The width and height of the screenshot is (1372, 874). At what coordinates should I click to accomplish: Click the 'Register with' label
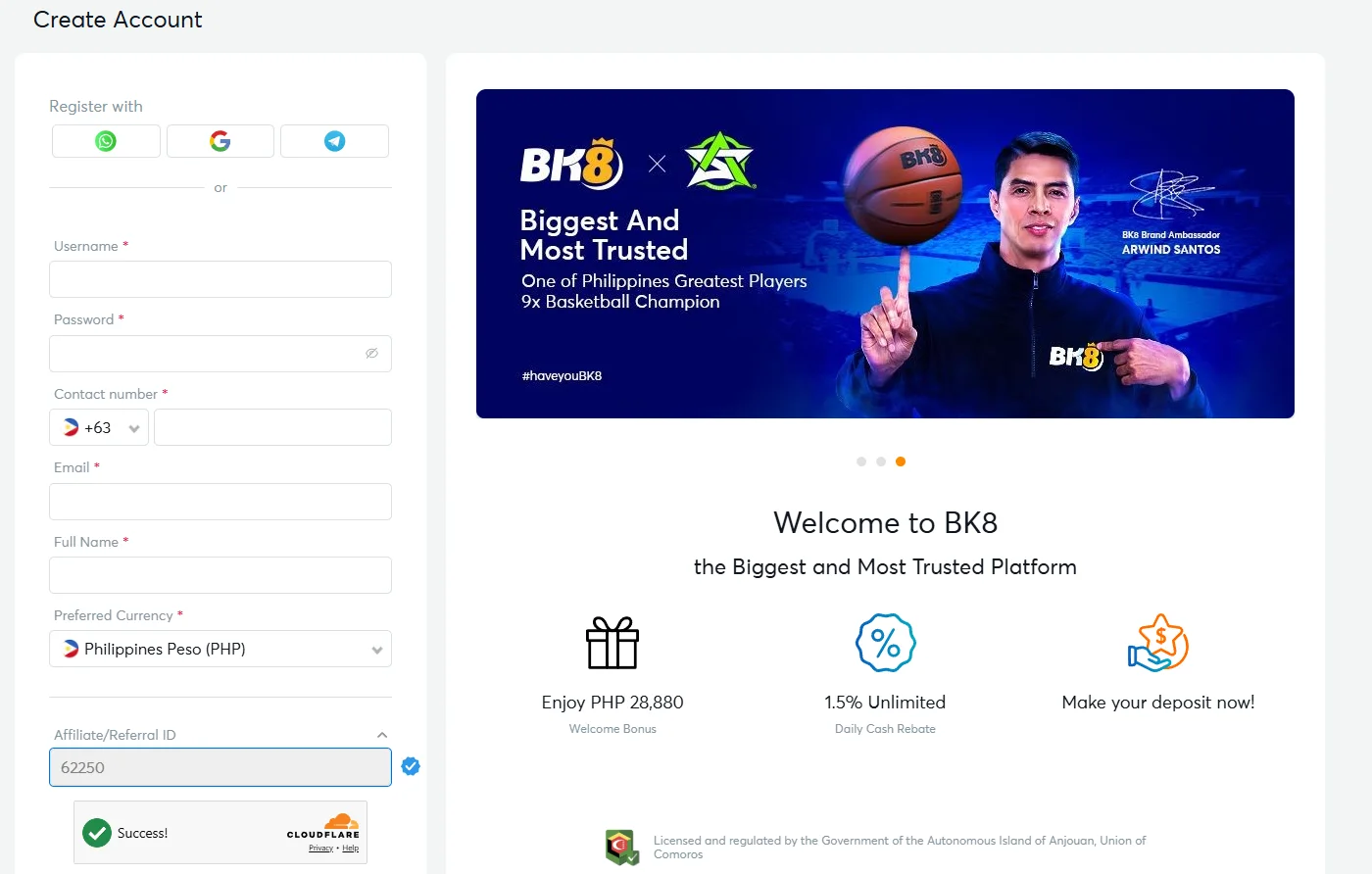click(96, 106)
